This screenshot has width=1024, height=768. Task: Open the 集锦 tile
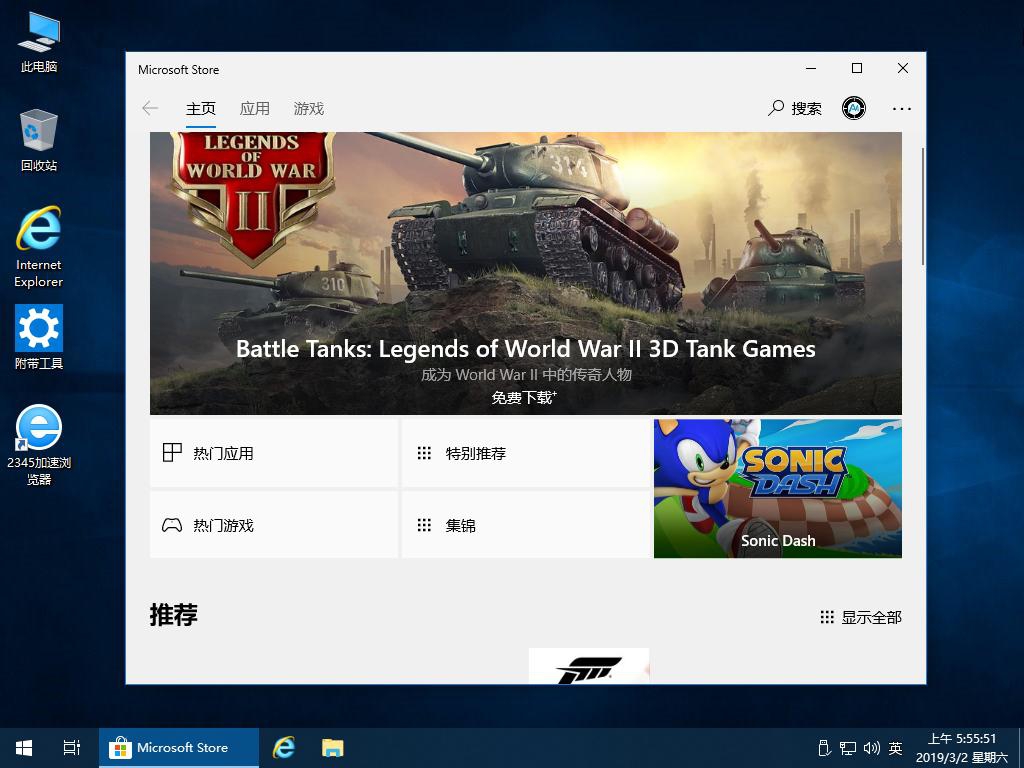pyautogui.click(x=526, y=525)
